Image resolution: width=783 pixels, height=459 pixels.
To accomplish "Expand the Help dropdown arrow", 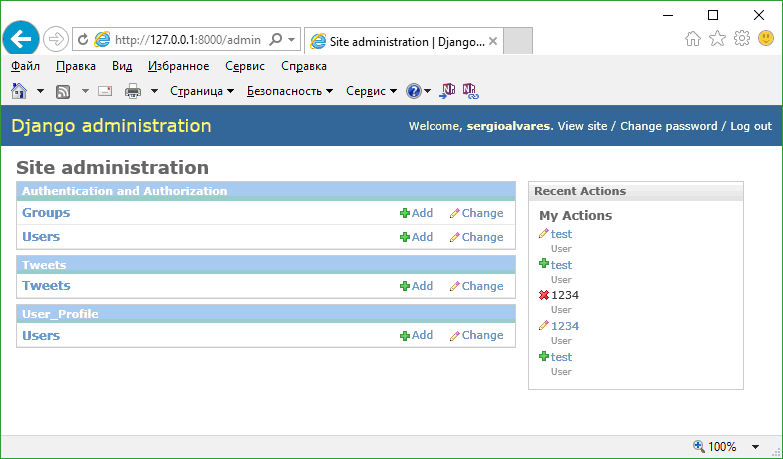I will tap(428, 91).
